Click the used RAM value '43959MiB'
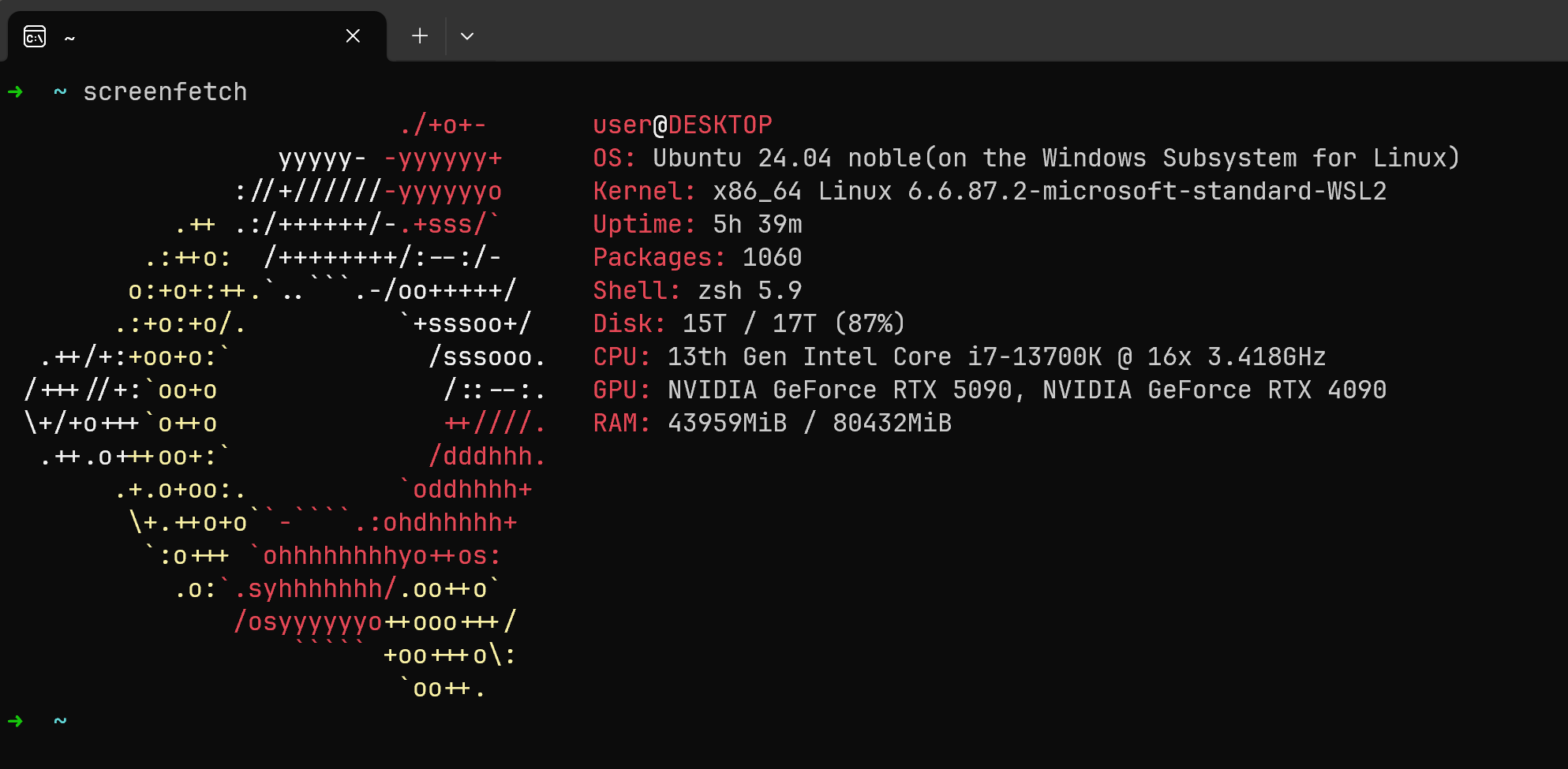The height and width of the screenshot is (769, 1568). click(x=727, y=424)
